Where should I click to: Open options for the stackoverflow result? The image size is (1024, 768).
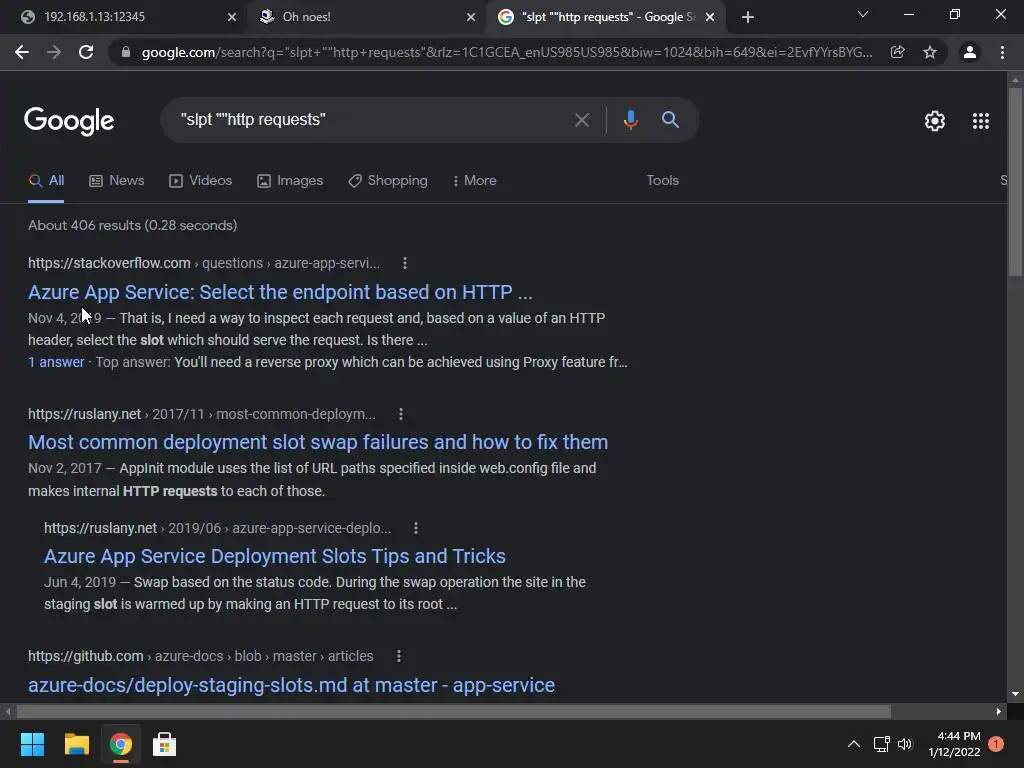tap(405, 263)
